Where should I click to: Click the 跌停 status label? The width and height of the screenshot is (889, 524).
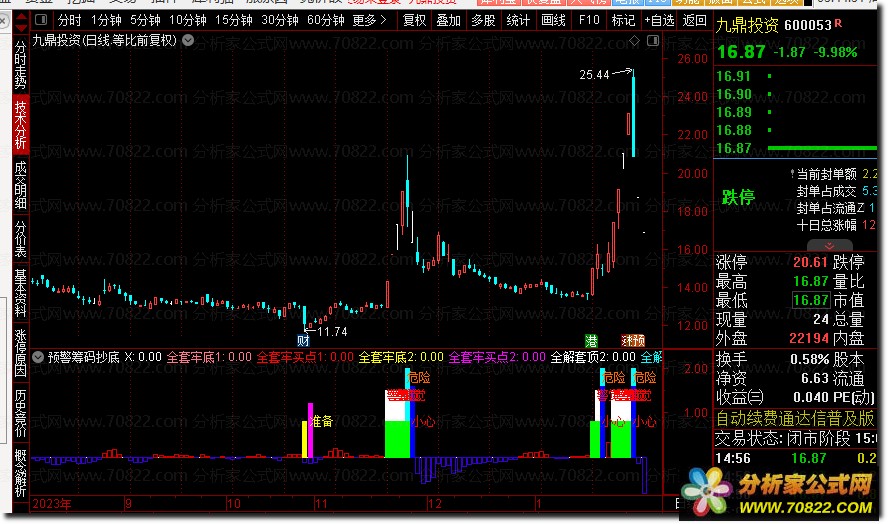click(738, 197)
